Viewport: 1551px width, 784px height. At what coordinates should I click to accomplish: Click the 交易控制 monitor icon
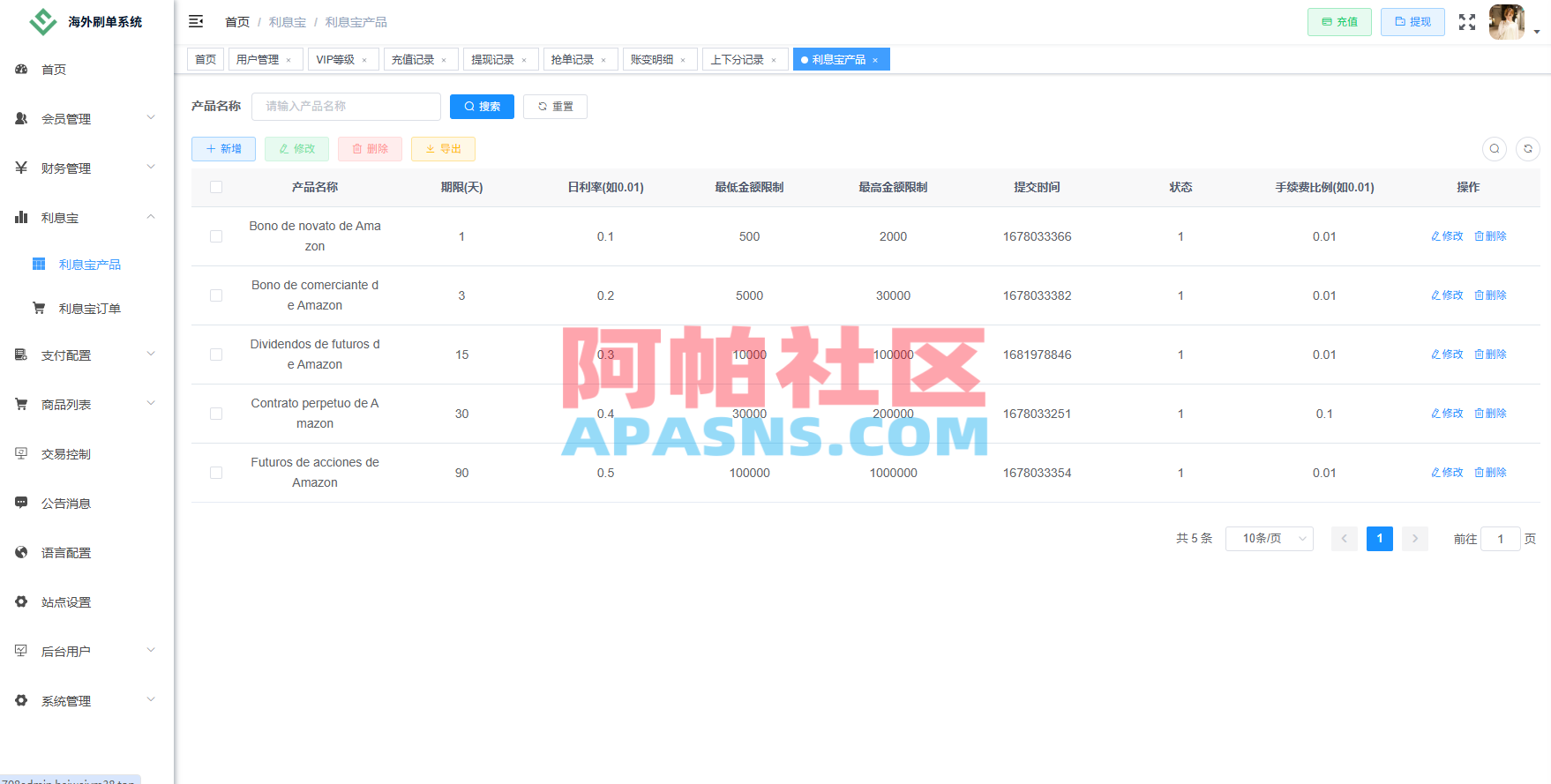point(21,453)
